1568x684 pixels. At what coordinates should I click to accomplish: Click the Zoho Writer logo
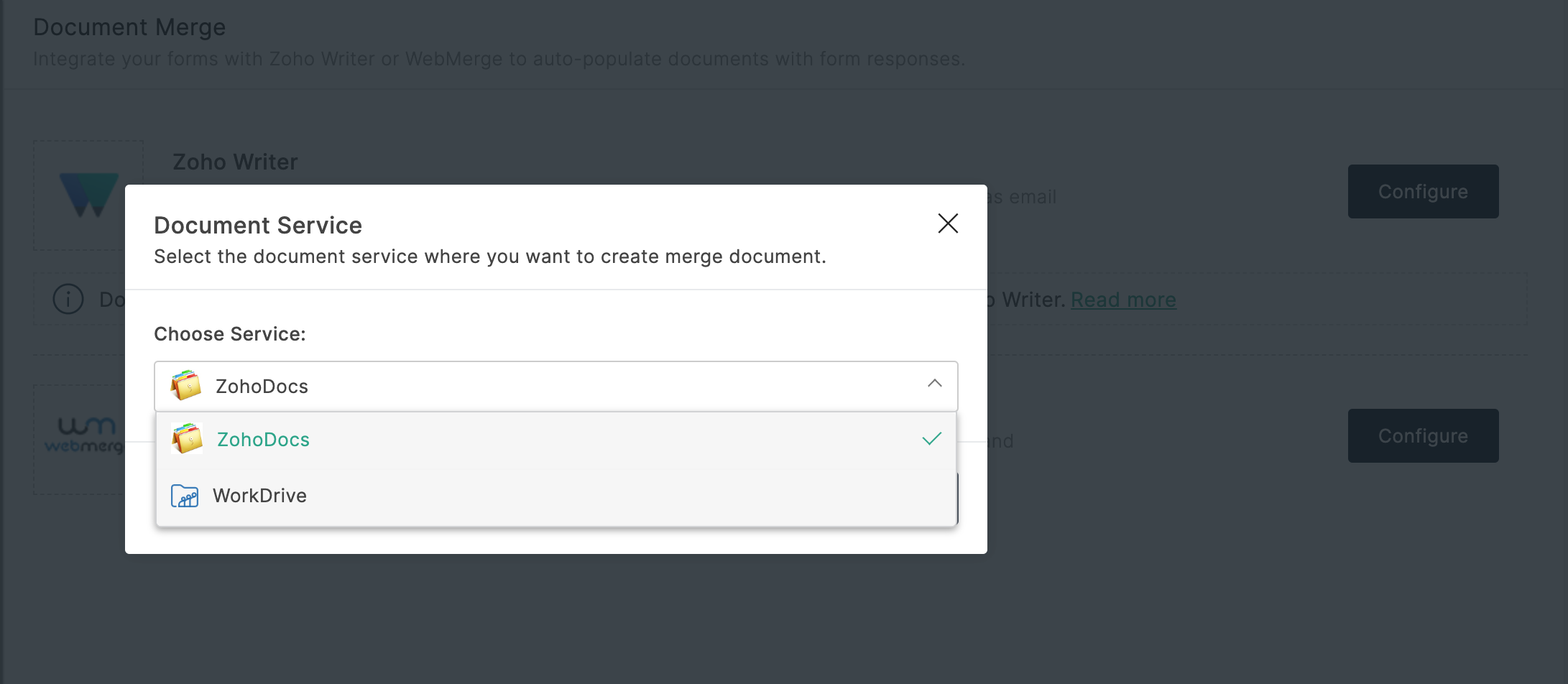coord(88,195)
